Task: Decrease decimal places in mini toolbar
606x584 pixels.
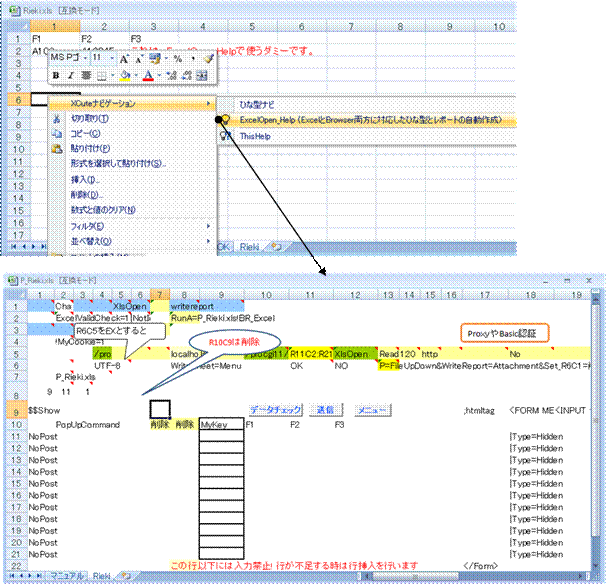Action: (187, 75)
